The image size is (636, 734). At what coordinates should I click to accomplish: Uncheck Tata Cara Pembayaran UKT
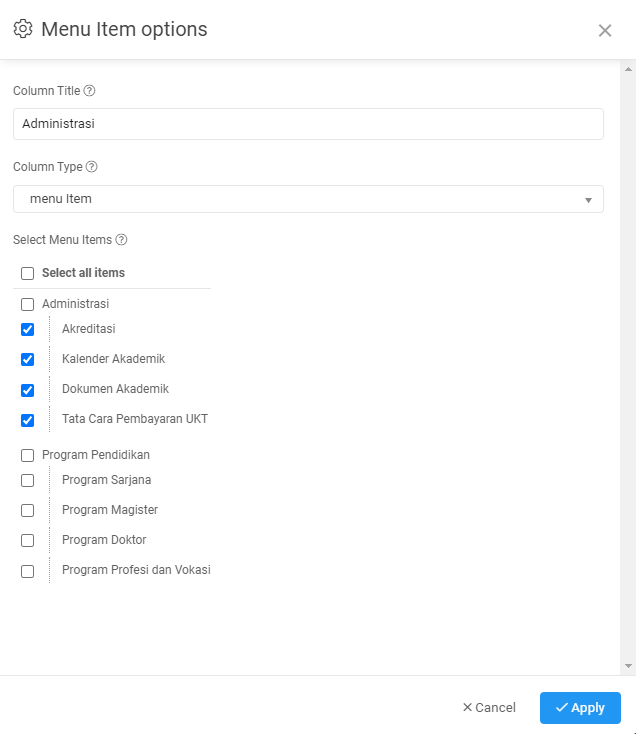[x=28, y=420]
